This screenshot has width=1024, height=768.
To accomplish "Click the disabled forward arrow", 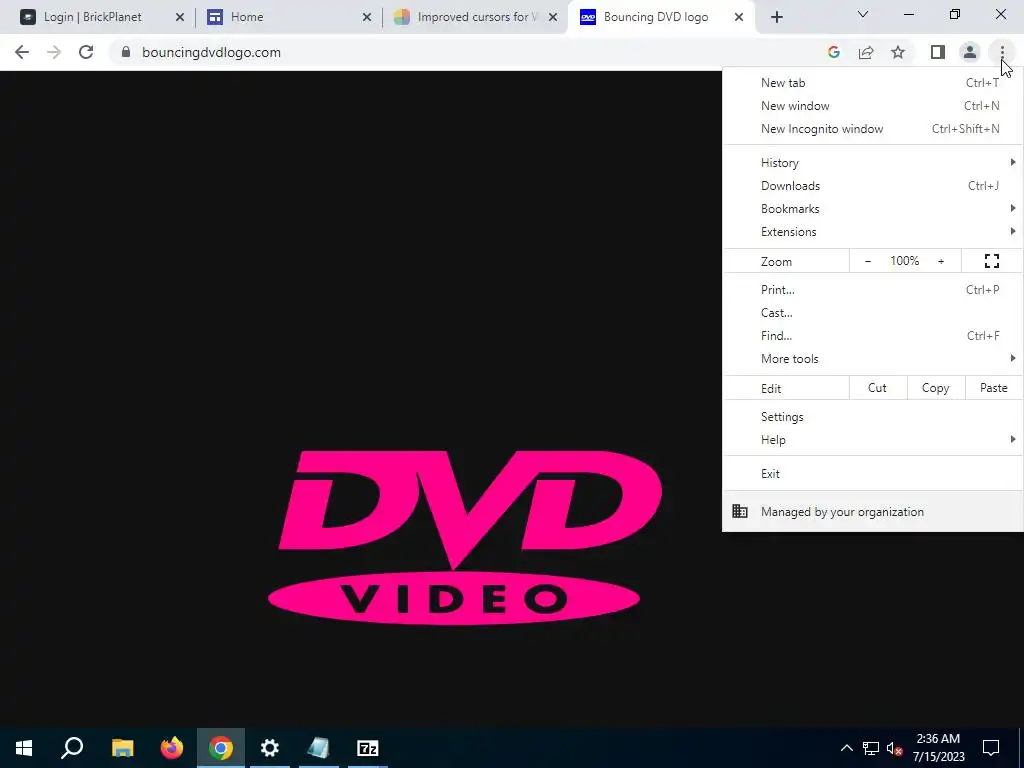I will click(x=54, y=52).
